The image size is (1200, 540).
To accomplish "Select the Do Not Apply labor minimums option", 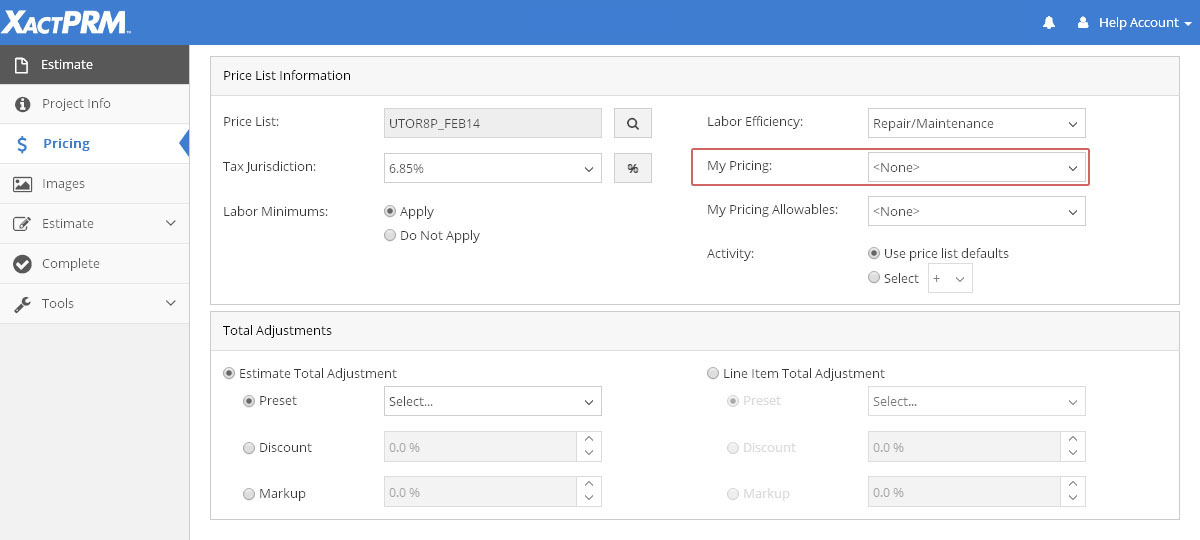I will tap(391, 236).
